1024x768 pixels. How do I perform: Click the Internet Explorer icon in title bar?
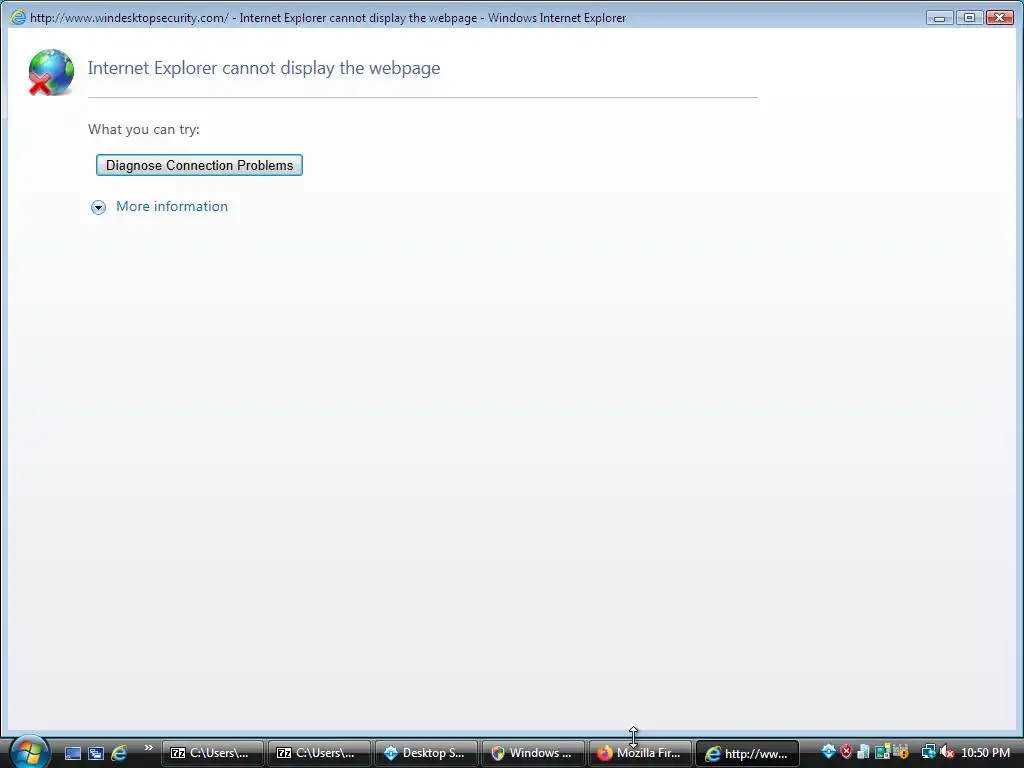[x=18, y=18]
